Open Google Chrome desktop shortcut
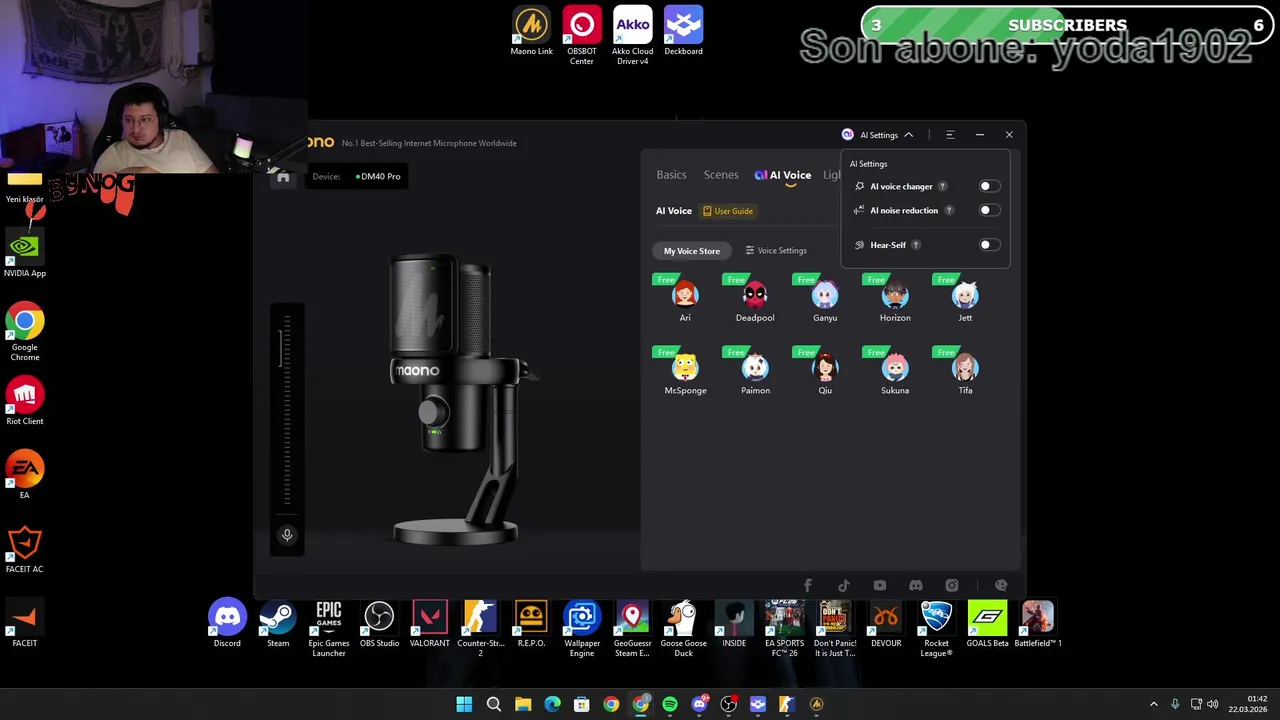This screenshot has width=1280, height=720. pos(25,332)
